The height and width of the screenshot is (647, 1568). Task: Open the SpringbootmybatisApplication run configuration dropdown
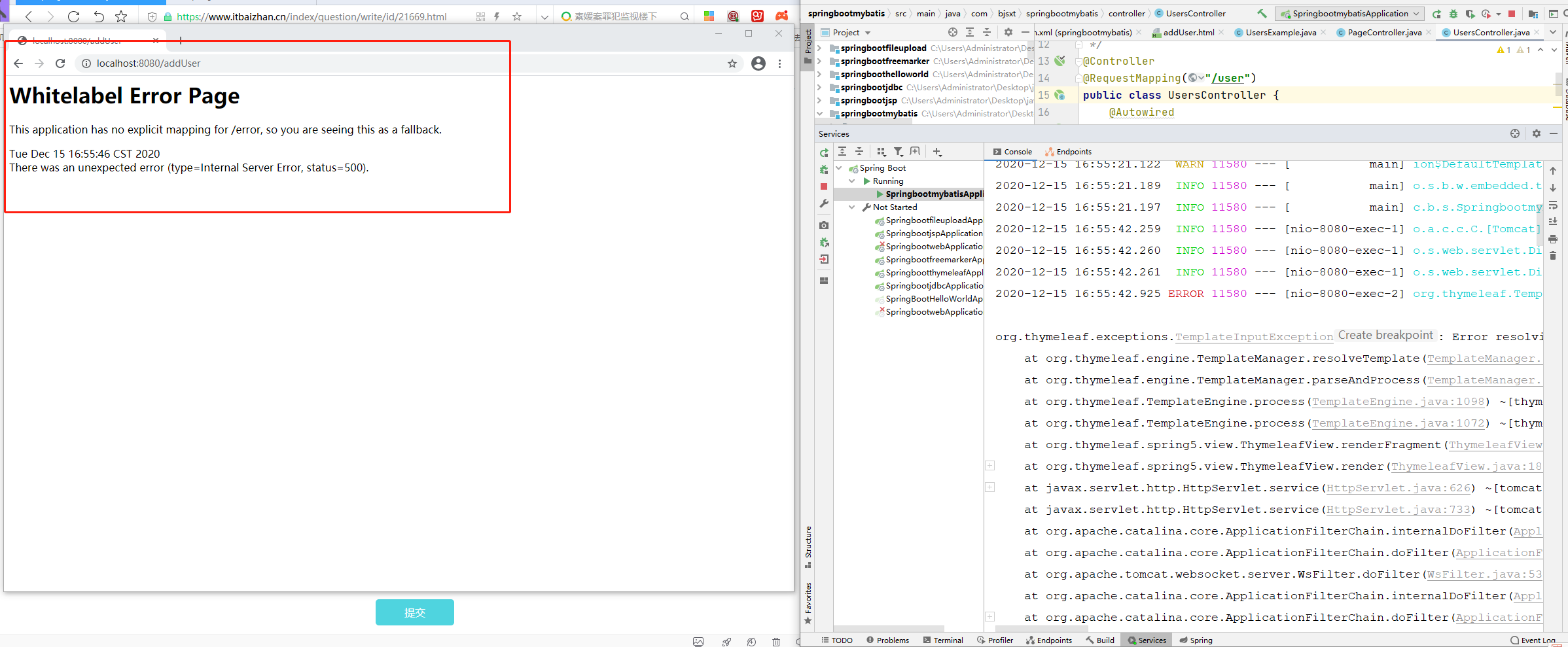coord(1350,14)
